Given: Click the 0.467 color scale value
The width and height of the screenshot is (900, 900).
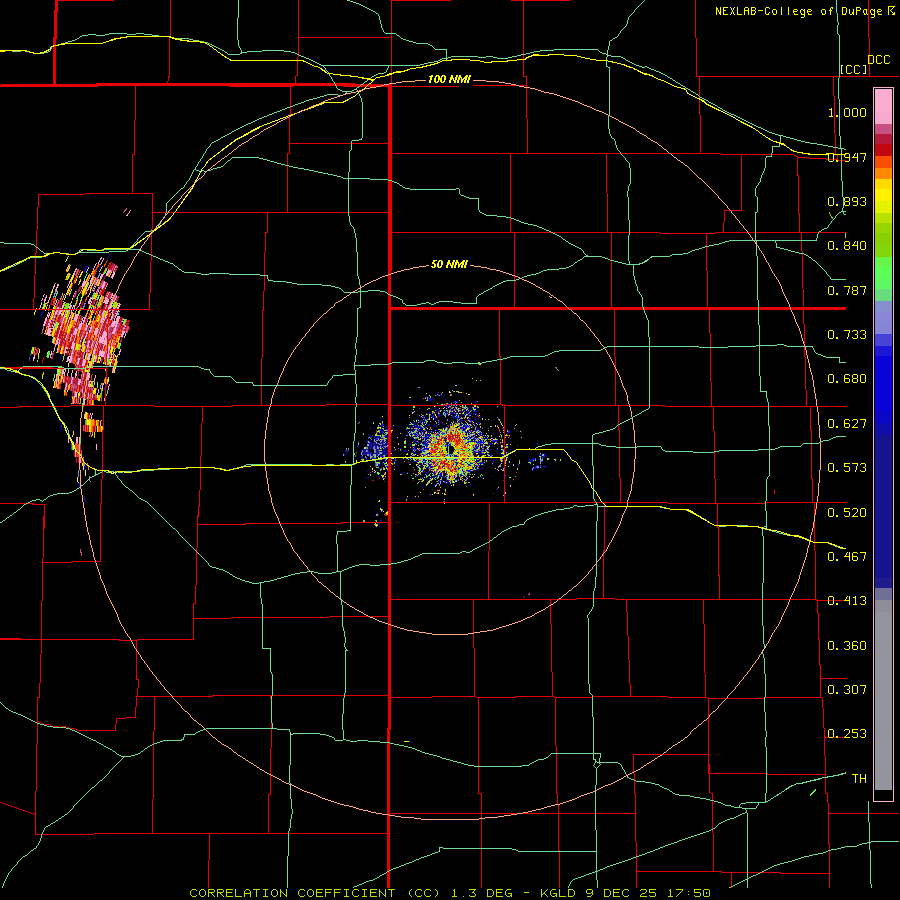Looking at the screenshot, I should click(x=847, y=556).
